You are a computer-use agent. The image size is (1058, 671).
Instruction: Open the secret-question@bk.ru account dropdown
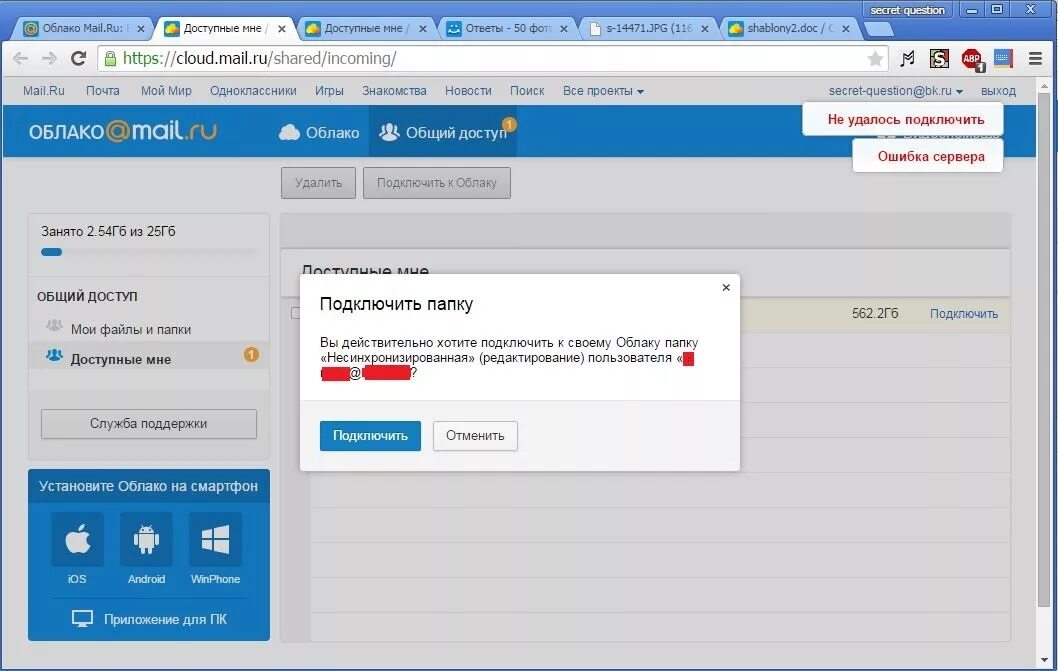click(895, 91)
